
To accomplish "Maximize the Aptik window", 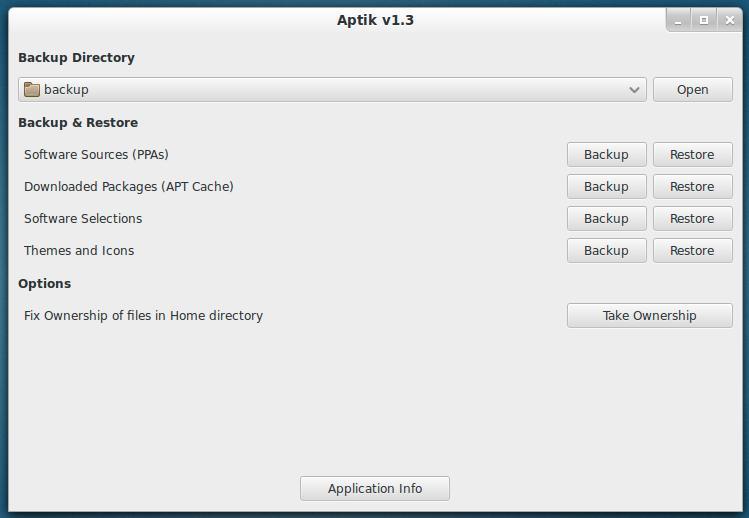I will [704, 20].
